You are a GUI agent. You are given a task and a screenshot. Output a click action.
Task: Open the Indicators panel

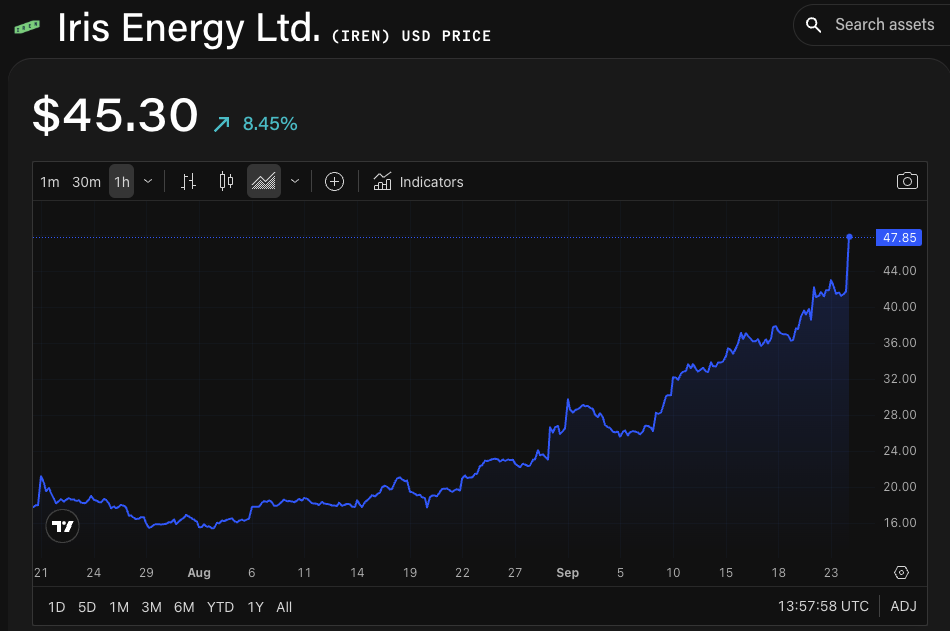[x=418, y=181]
